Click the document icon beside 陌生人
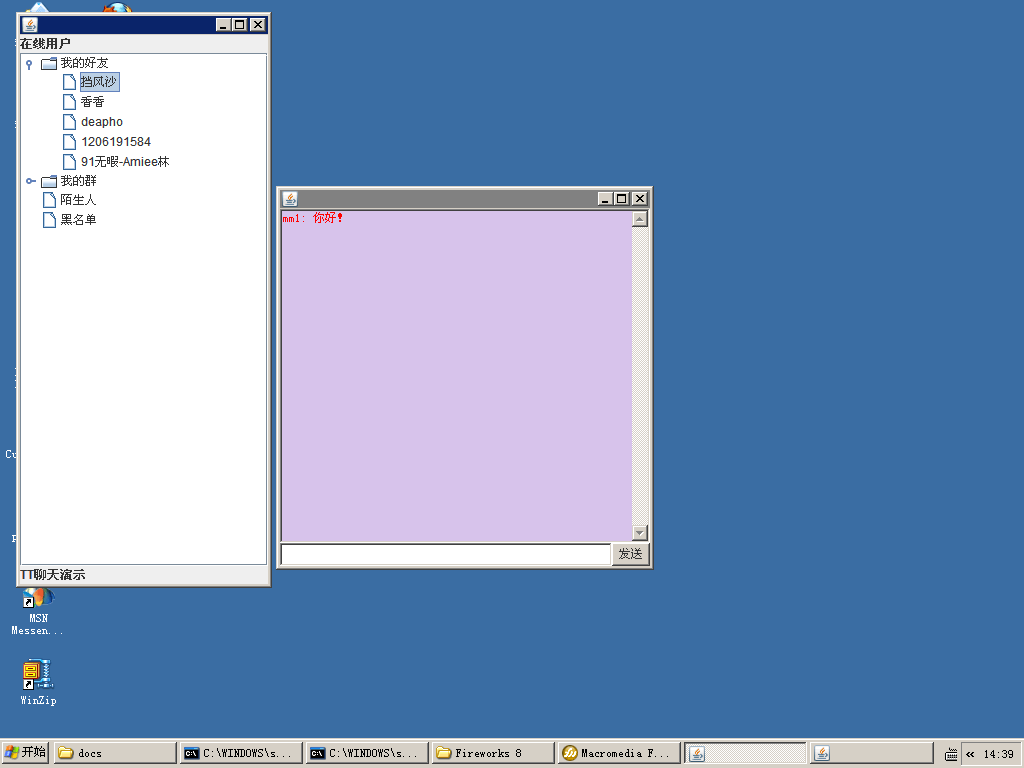This screenshot has width=1024, height=768. 49,200
